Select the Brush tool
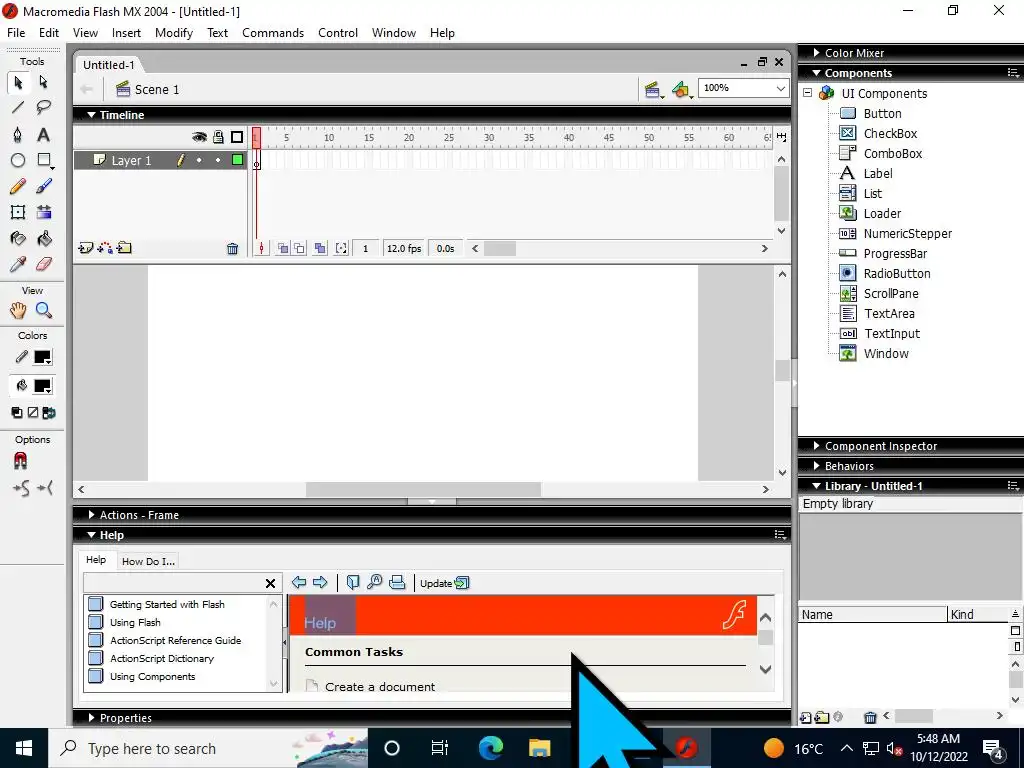1024x768 pixels. pos(44,186)
